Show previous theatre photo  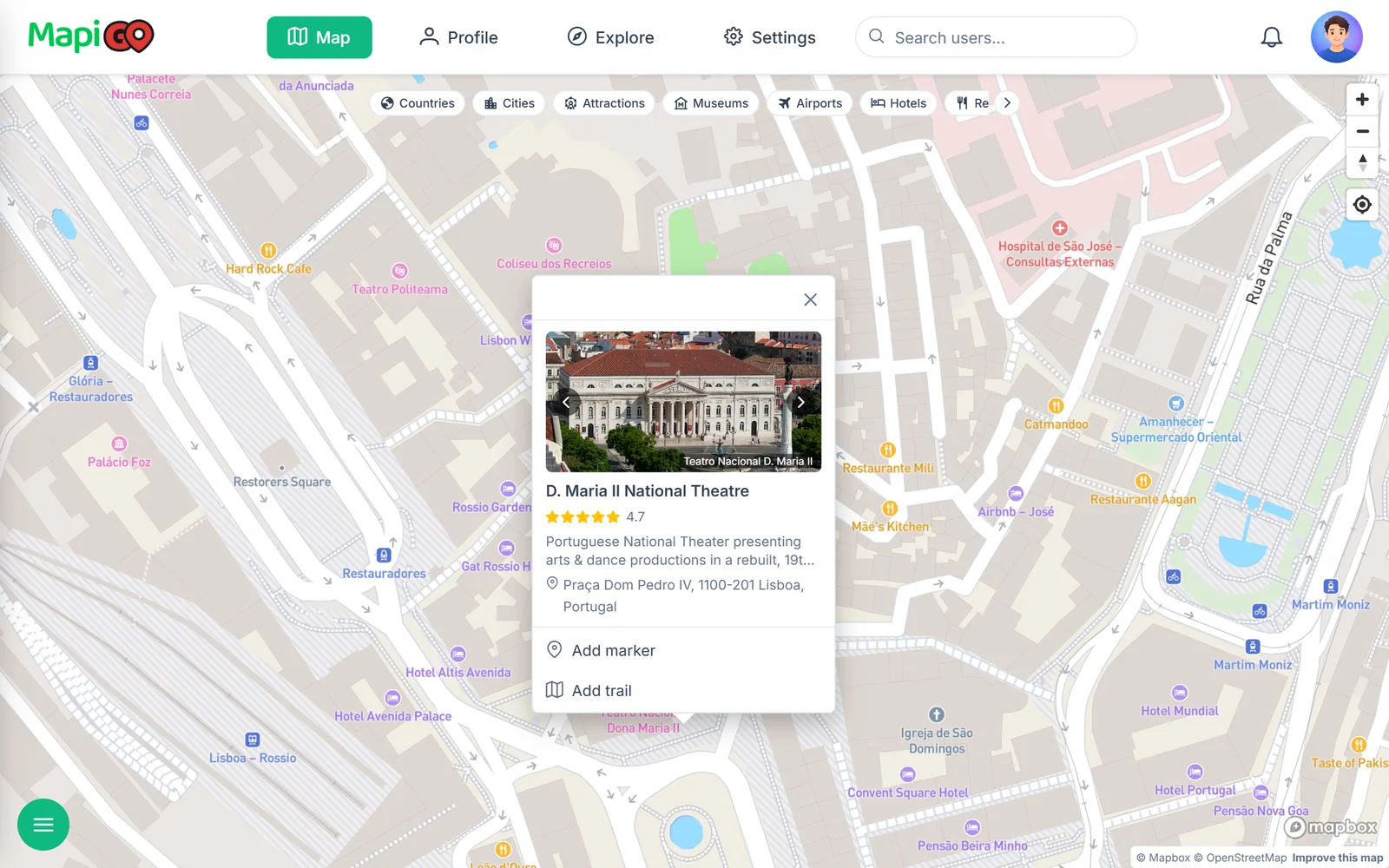point(566,402)
